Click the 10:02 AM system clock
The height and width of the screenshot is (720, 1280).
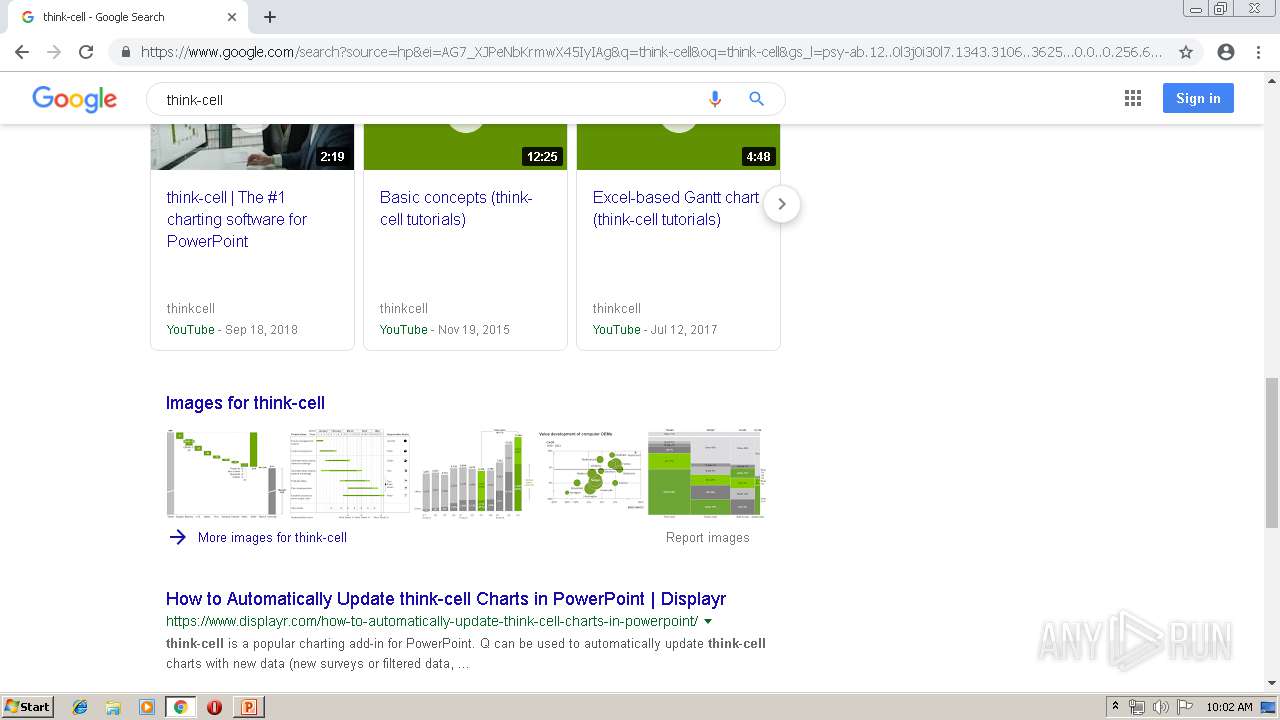pyautogui.click(x=1229, y=707)
